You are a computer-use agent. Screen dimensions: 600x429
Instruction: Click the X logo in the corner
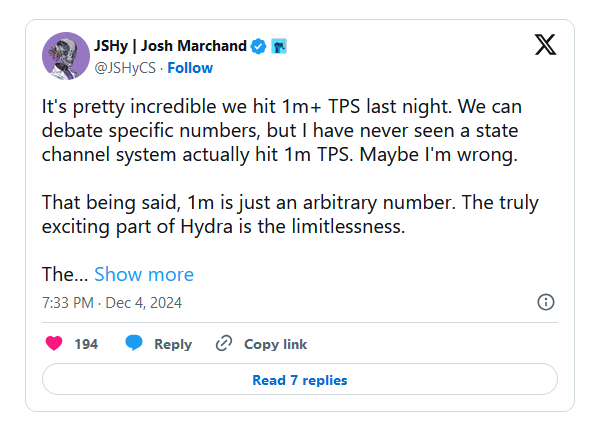[x=545, y=46]
